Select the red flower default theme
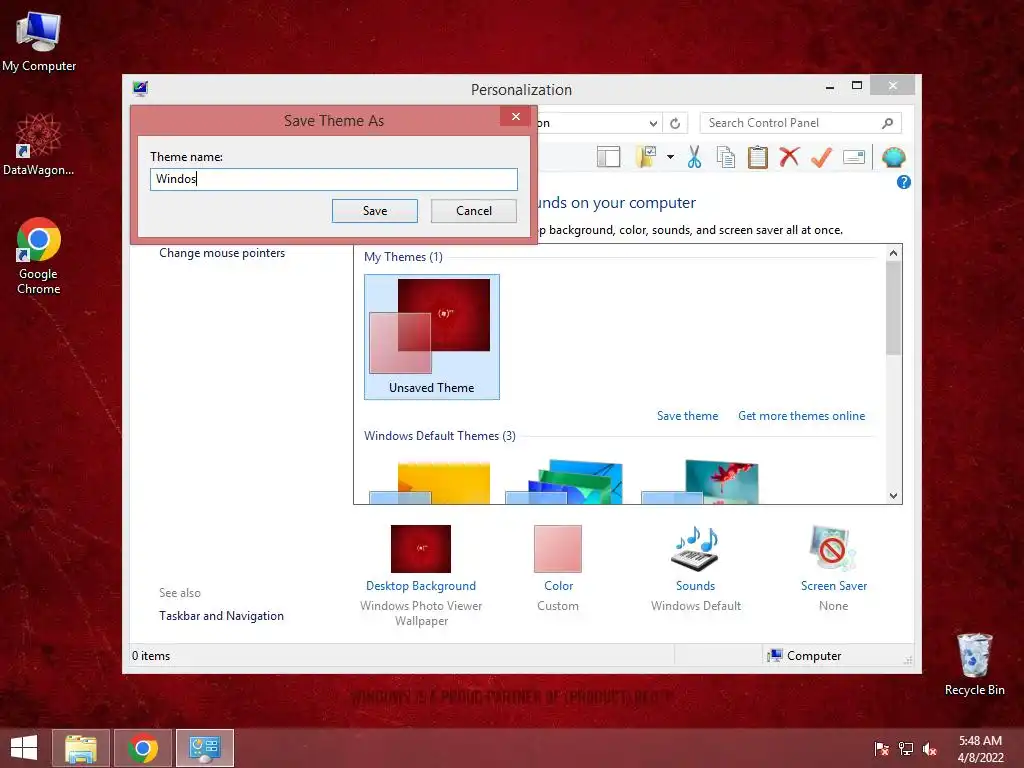Viewport: 1024px width, 768px height. point(701,482)
